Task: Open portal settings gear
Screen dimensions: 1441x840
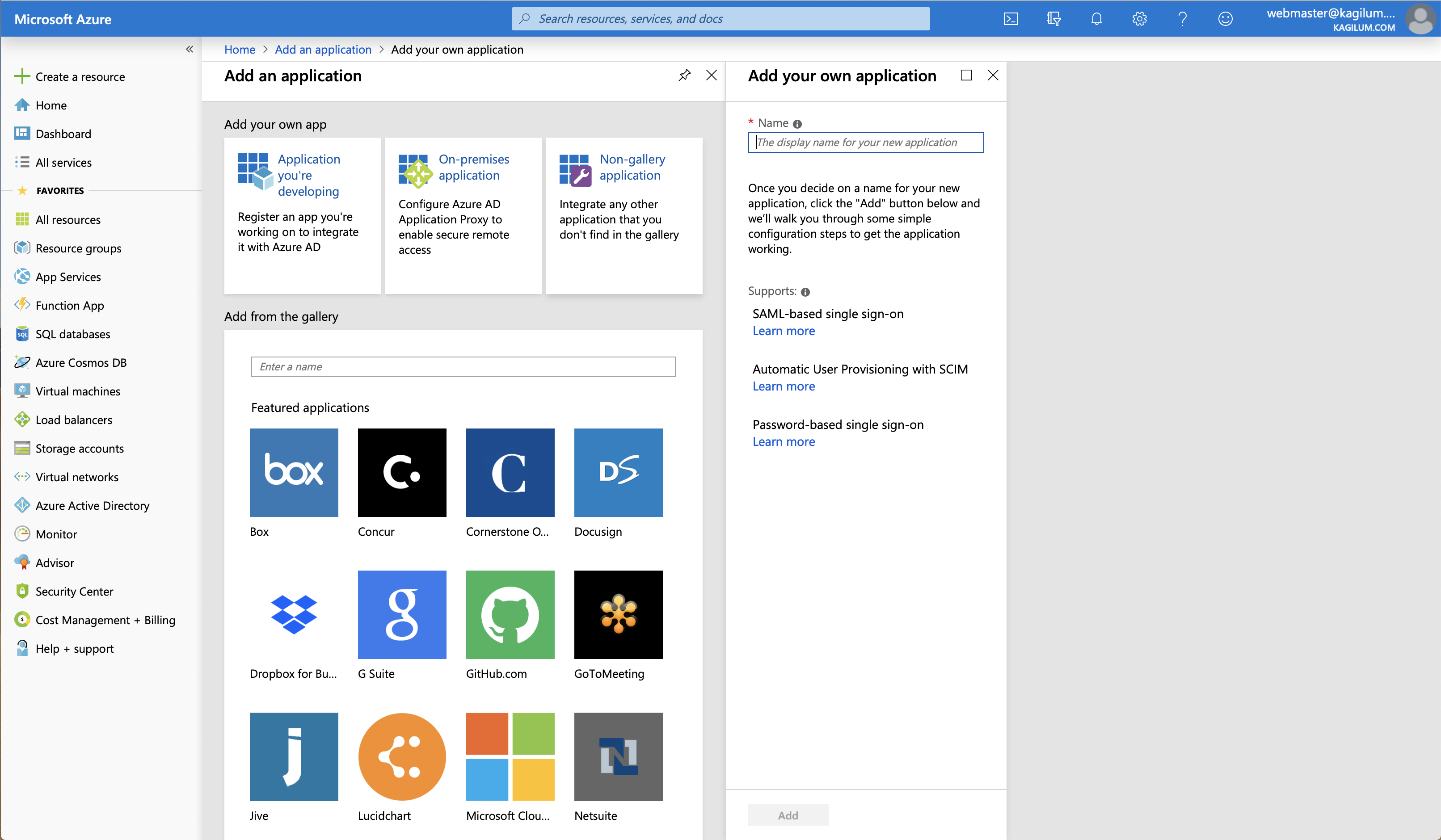Action: pos(1139,19)
